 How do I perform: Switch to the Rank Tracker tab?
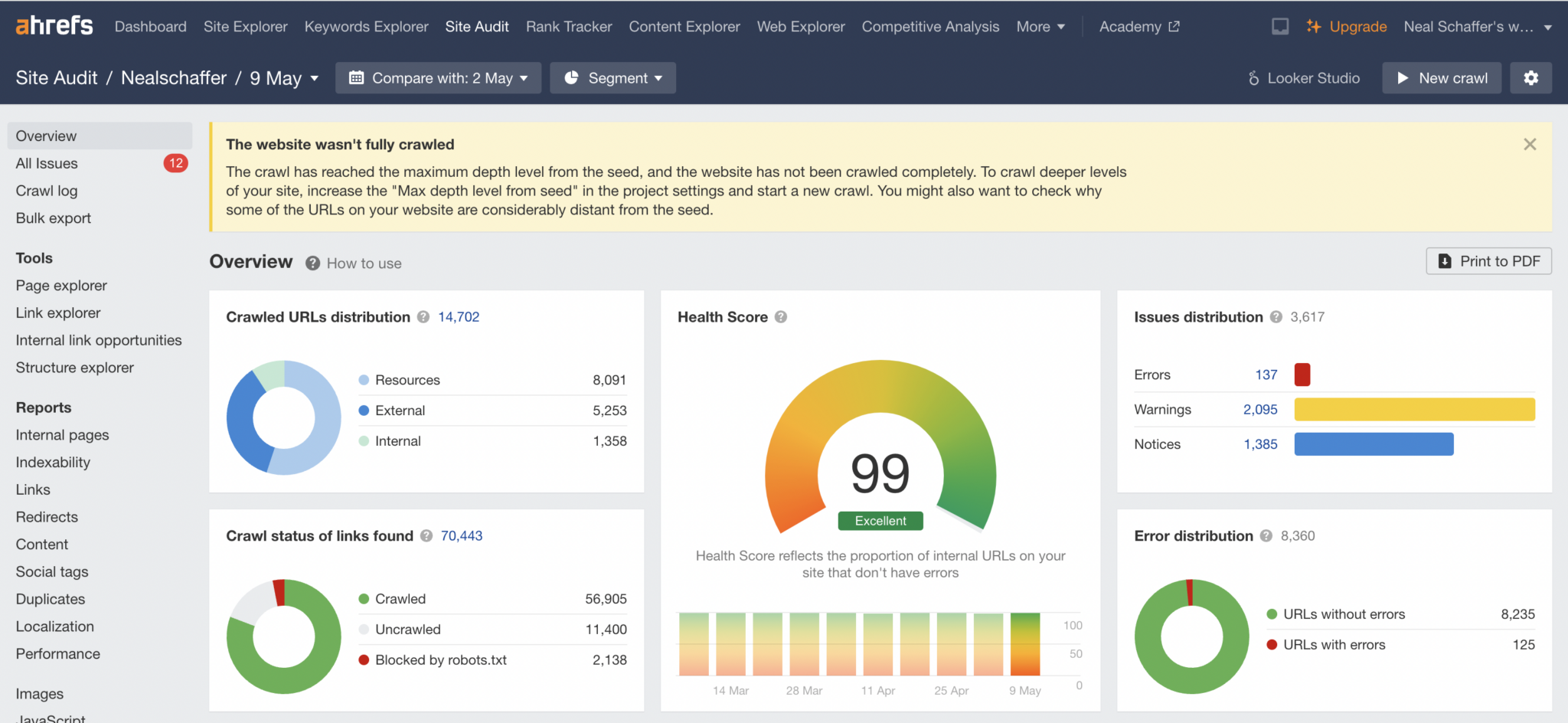point(568,25)
